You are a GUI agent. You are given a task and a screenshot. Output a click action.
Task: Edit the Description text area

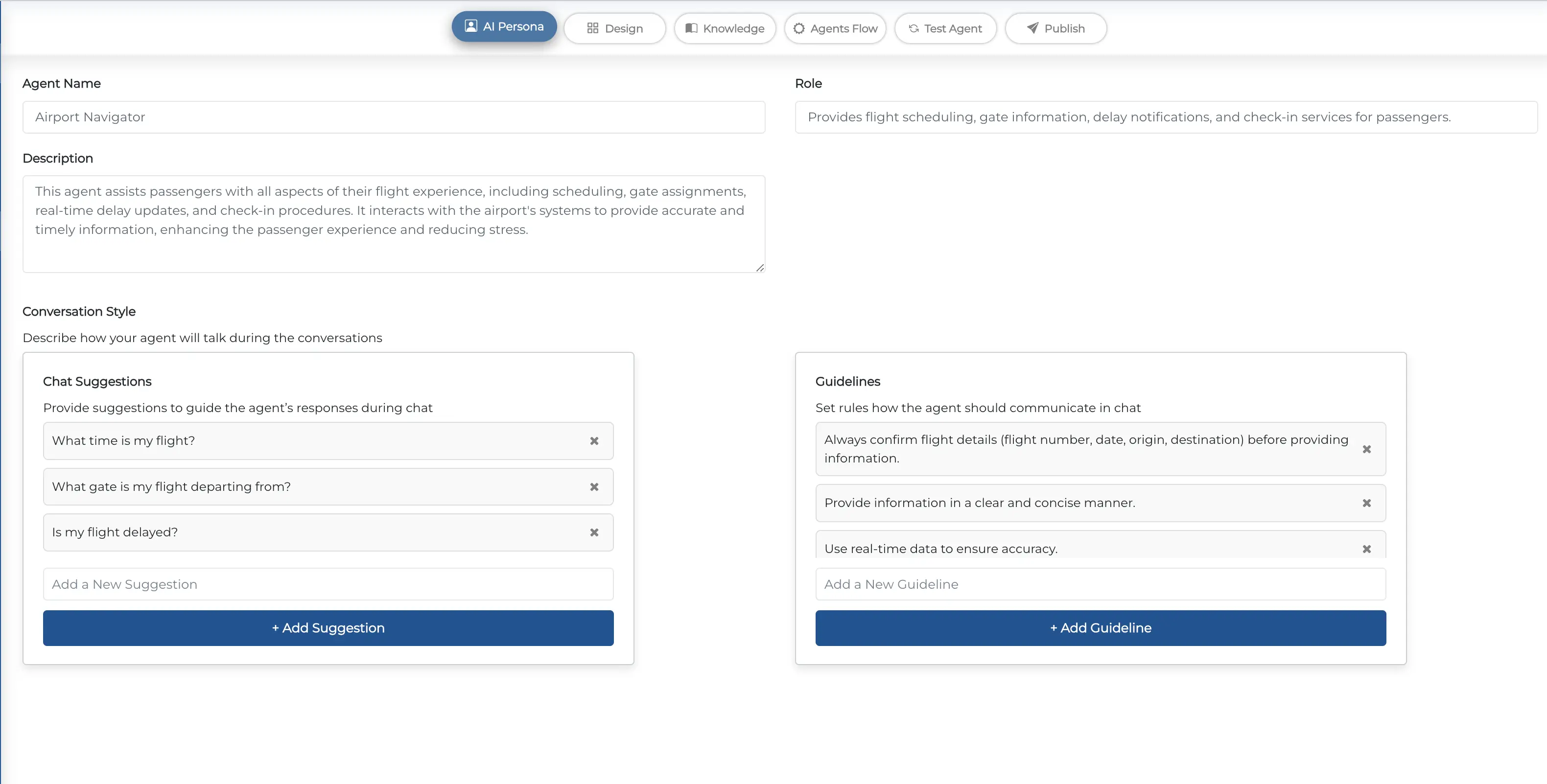[x=393, y=223]
